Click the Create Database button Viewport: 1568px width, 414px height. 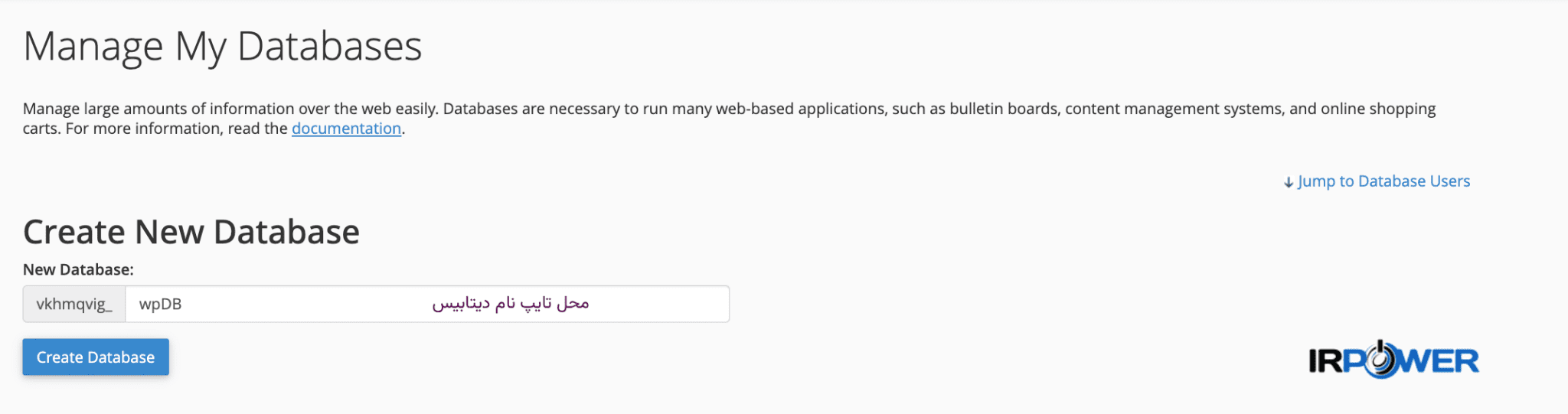coord(96,357)
